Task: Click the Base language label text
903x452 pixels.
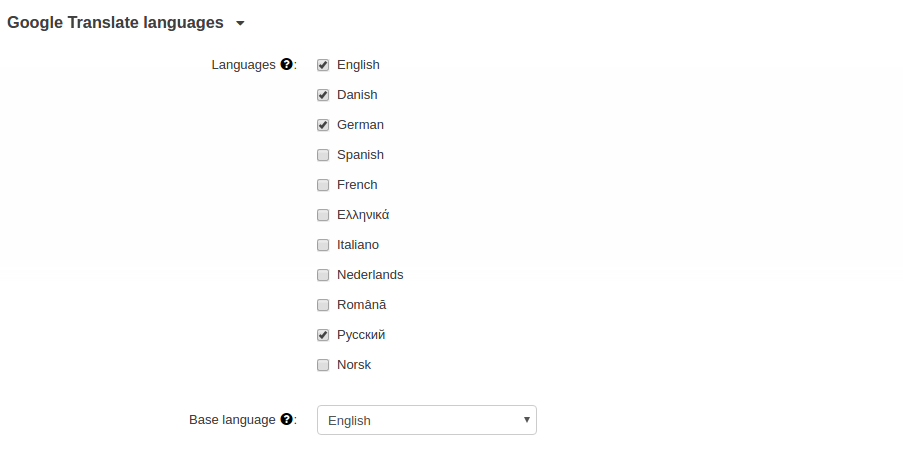Action: pyautogui.click(x=232, y=420)
